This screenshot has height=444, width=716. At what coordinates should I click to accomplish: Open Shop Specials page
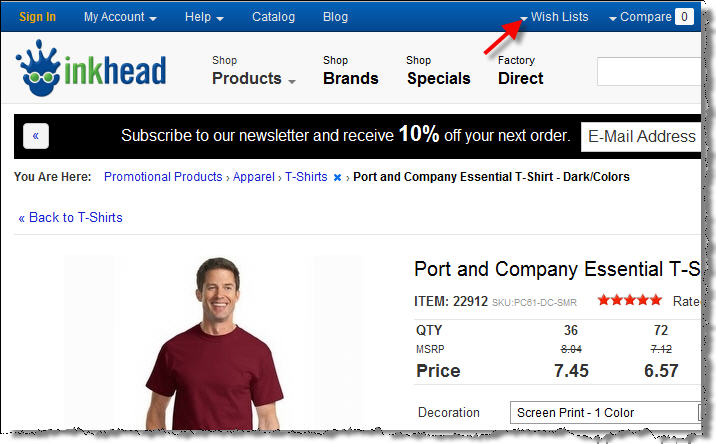click(438, 70)
